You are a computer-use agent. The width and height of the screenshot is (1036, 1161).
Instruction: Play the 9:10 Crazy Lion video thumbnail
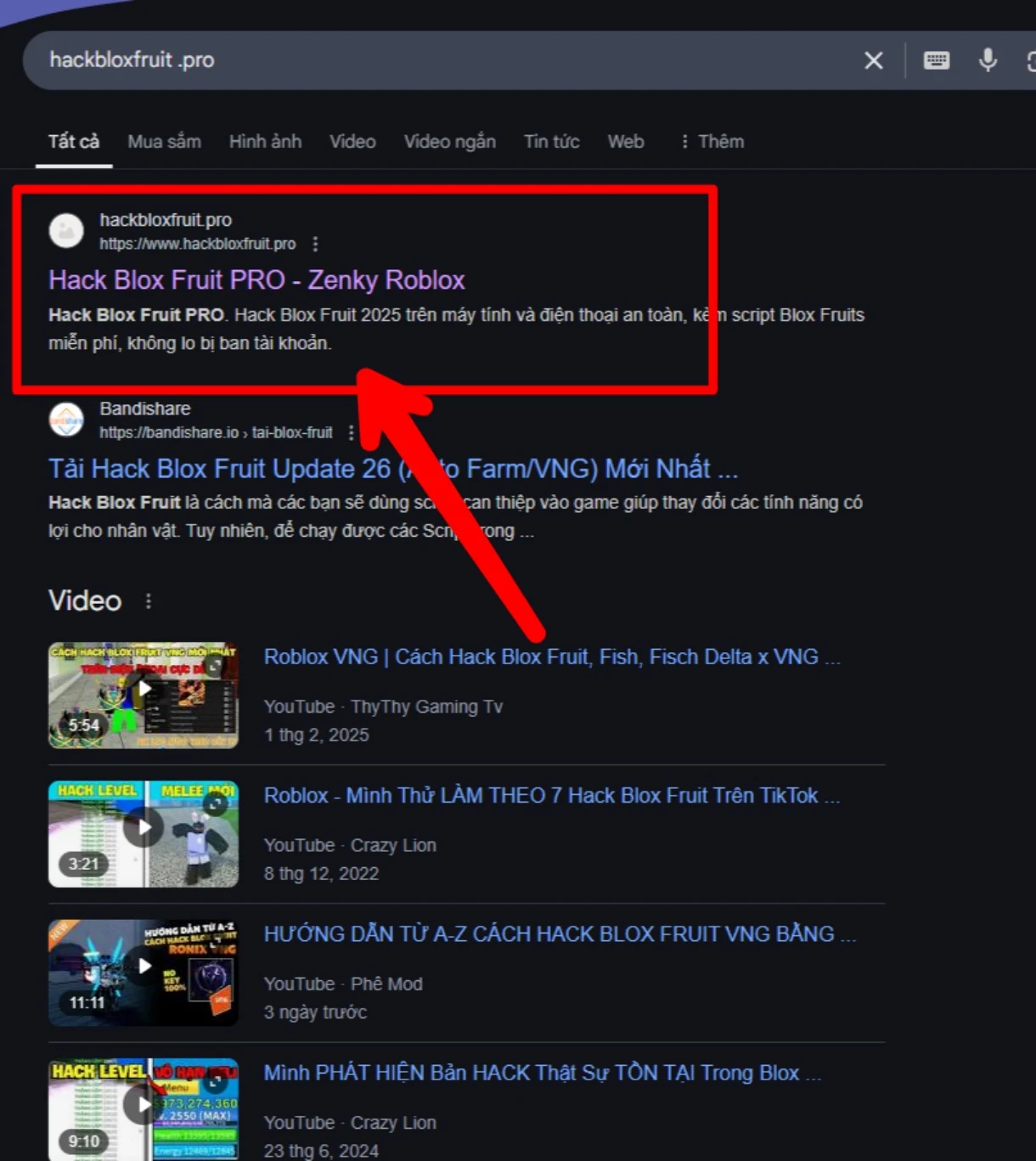(144, 1109)
